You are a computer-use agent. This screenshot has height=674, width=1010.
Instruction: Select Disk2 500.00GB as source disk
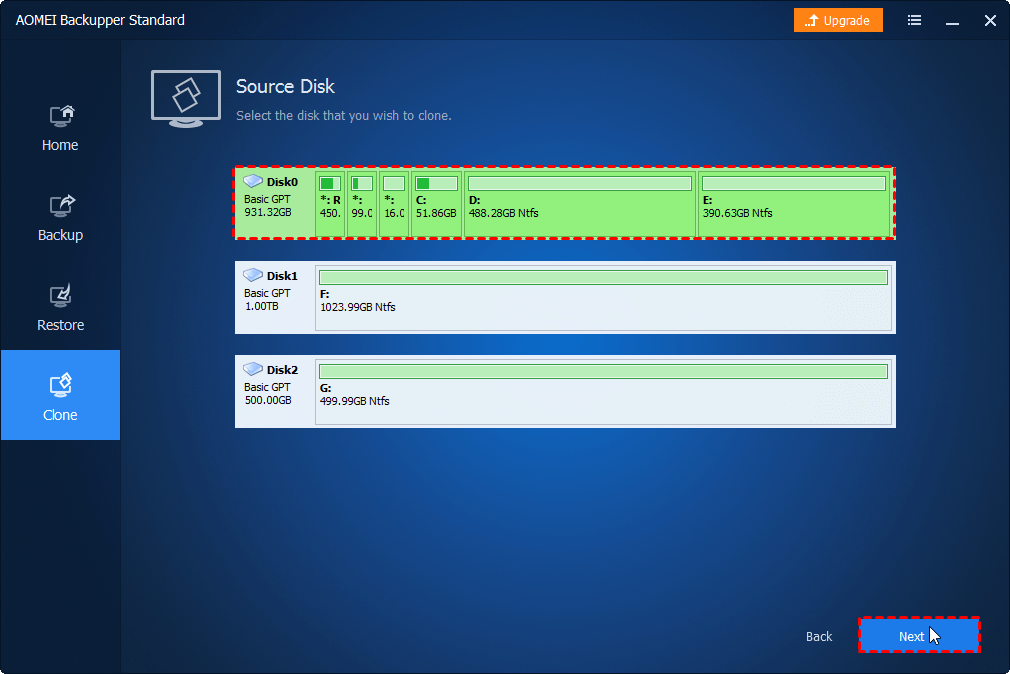(x=565, y=391)
